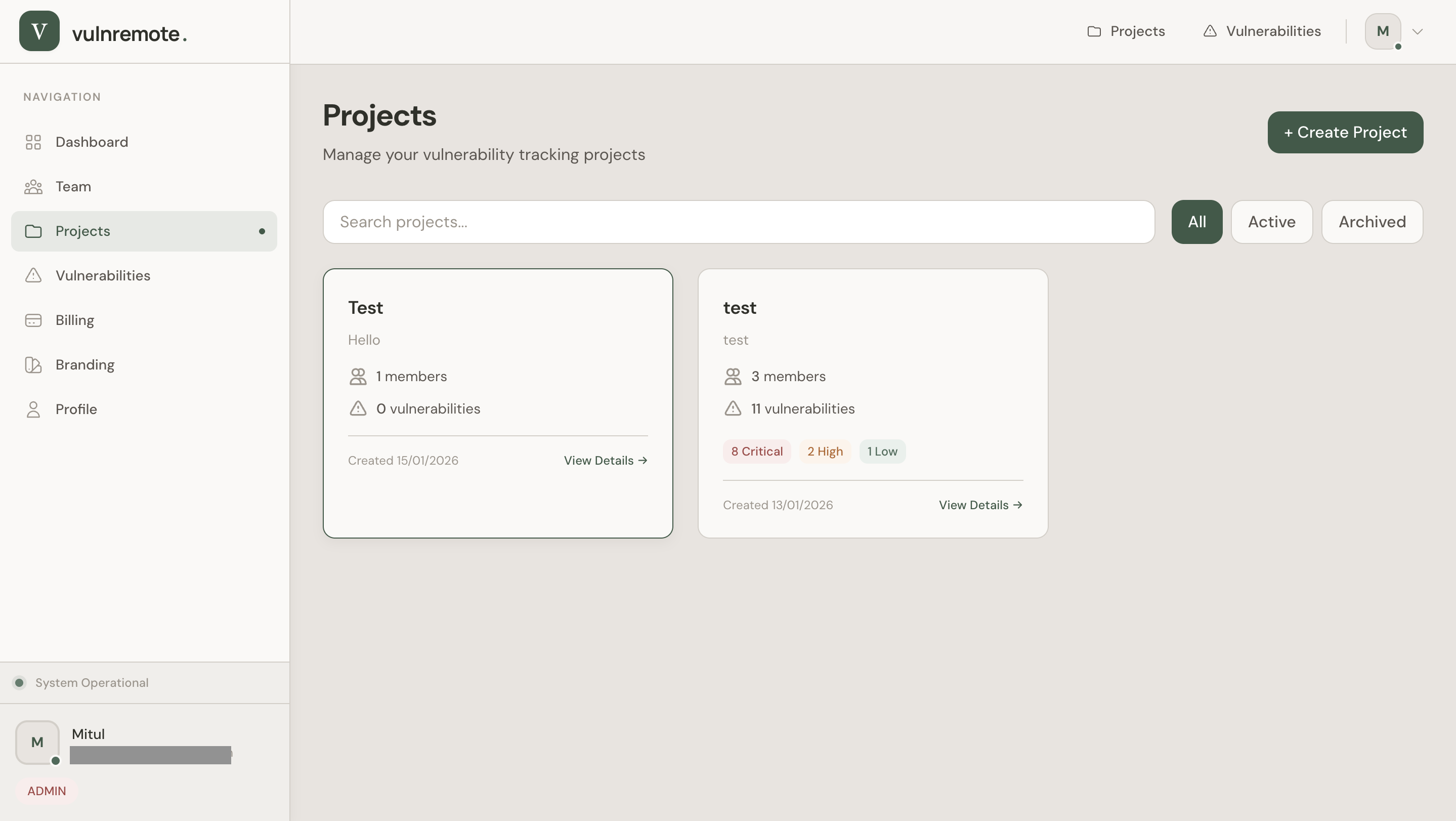
Task: Enable the All projects filter
Action: point(1196,222)
